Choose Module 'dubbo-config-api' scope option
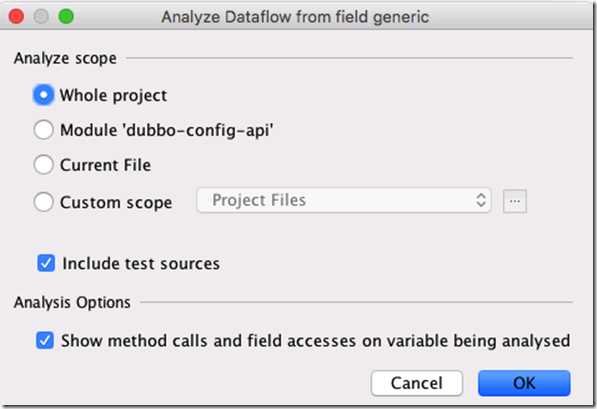The width and height of the screenshot is (597, 409). pos(43,130)
